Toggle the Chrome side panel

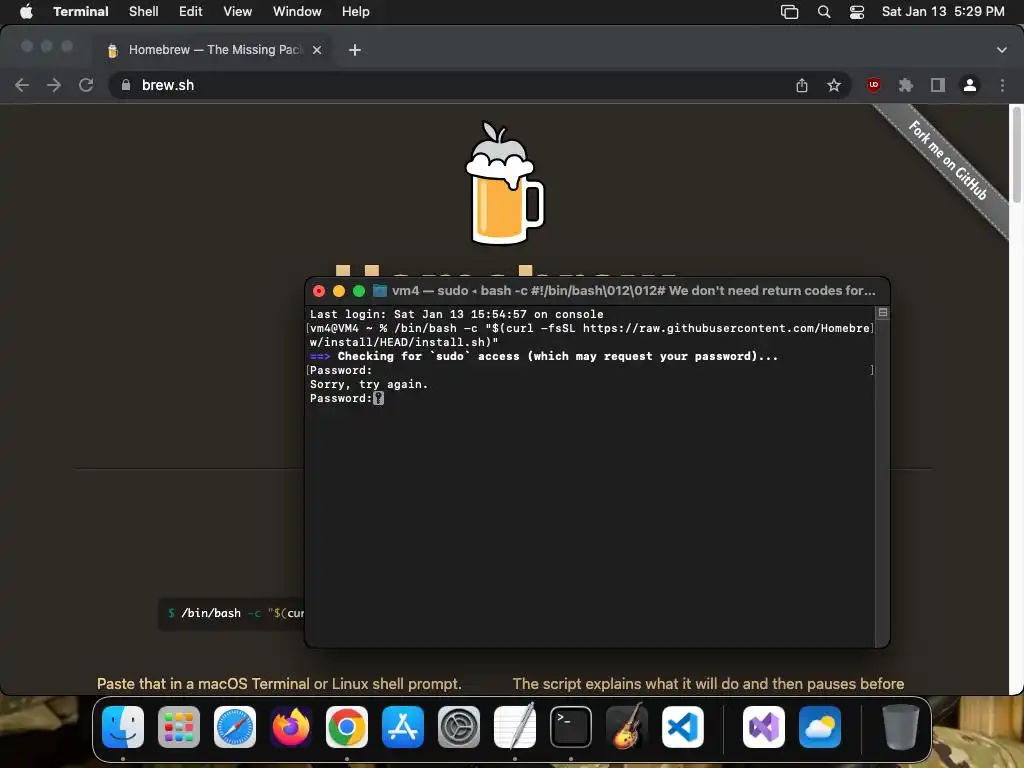point(938,85)
